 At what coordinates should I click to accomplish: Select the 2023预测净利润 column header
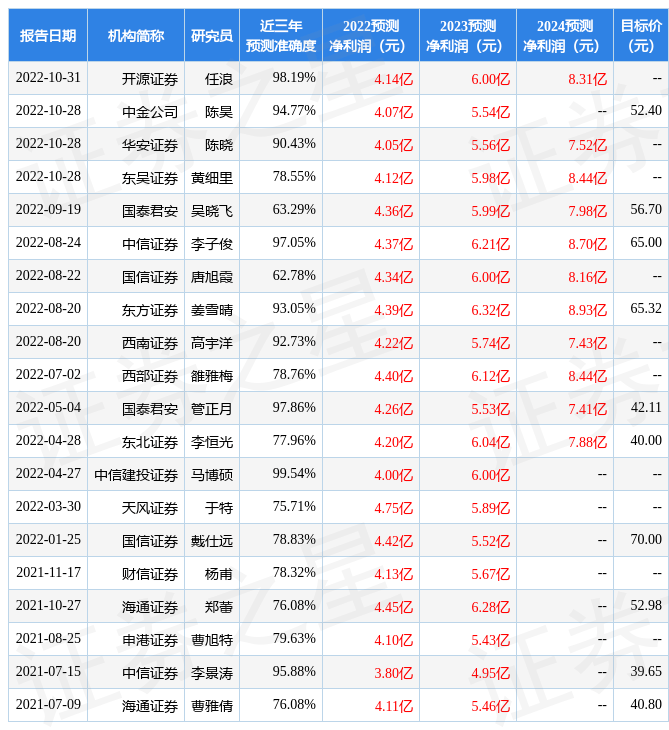(467, 36)
